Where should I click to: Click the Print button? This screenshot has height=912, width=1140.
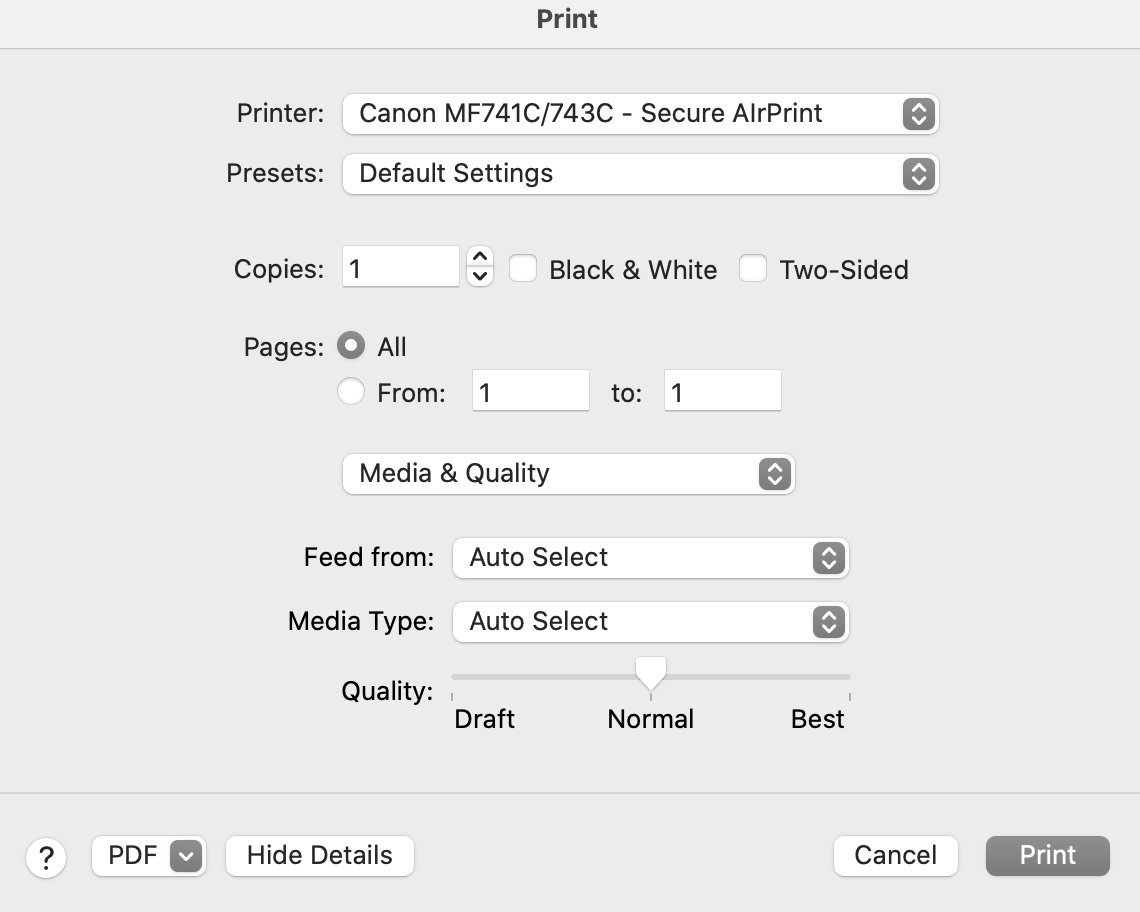click(1047, 856)
